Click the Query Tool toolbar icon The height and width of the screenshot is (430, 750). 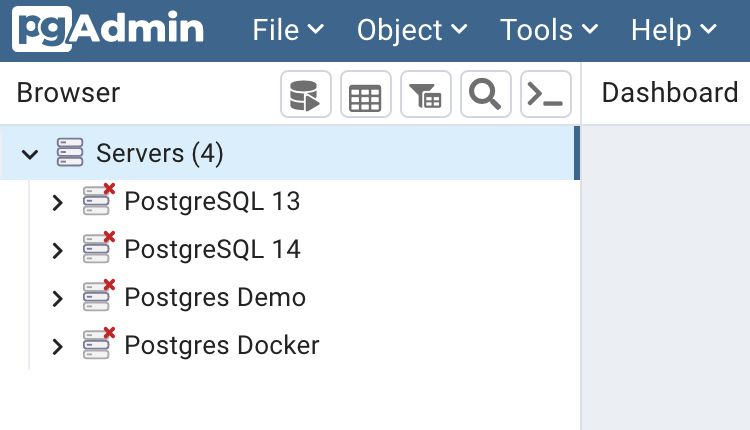coord(306,95)
